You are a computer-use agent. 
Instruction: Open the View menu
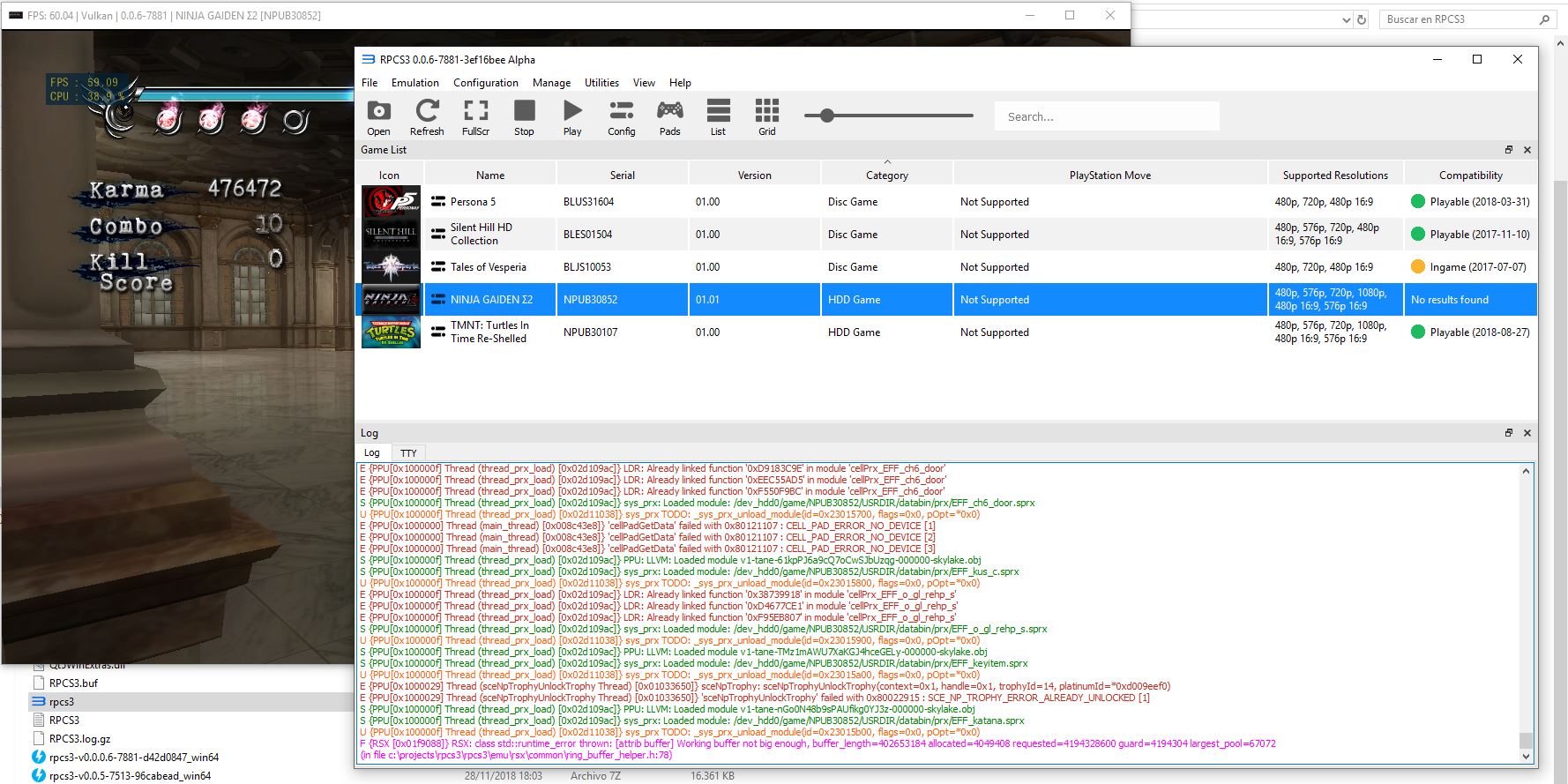(645, 83)
